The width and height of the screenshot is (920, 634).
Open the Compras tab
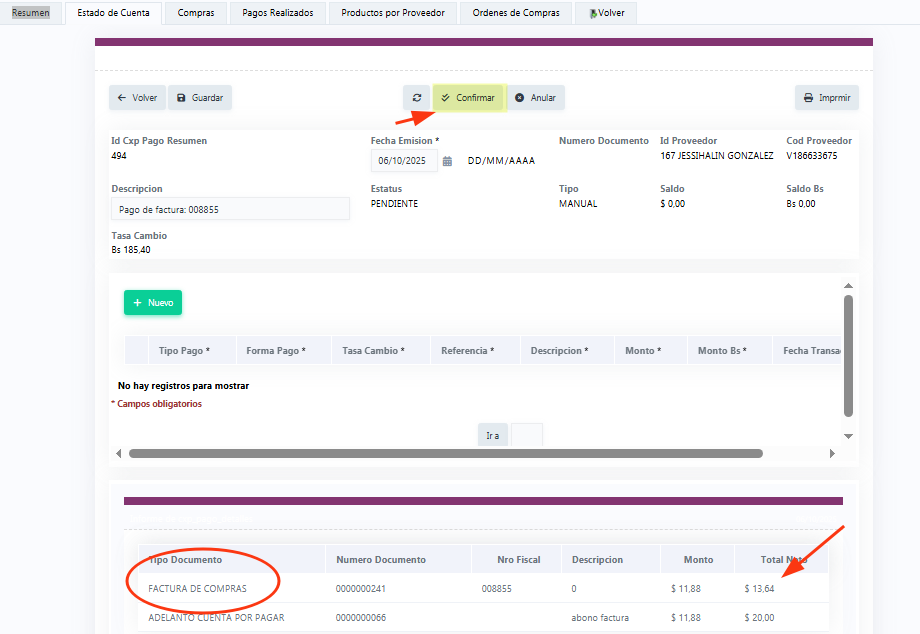196,13
